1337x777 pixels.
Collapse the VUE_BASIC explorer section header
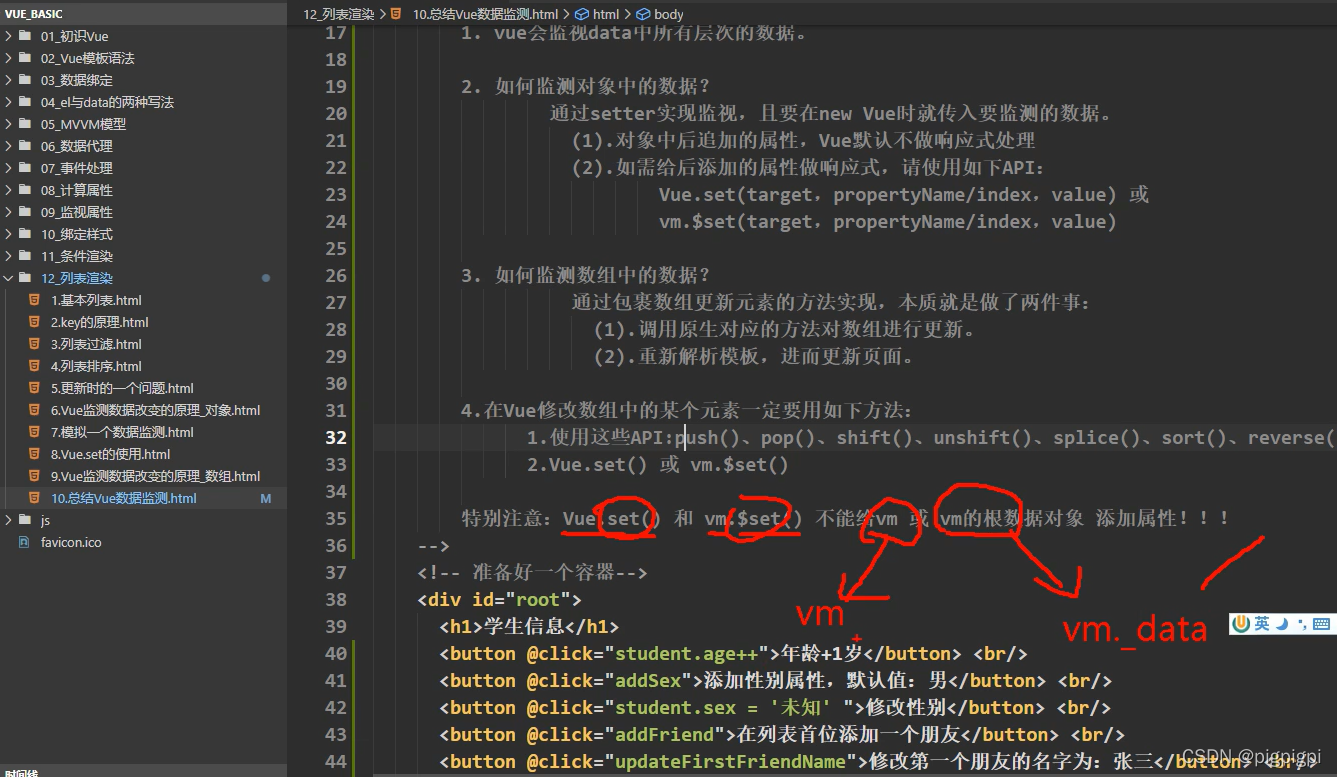pos(143,14)
